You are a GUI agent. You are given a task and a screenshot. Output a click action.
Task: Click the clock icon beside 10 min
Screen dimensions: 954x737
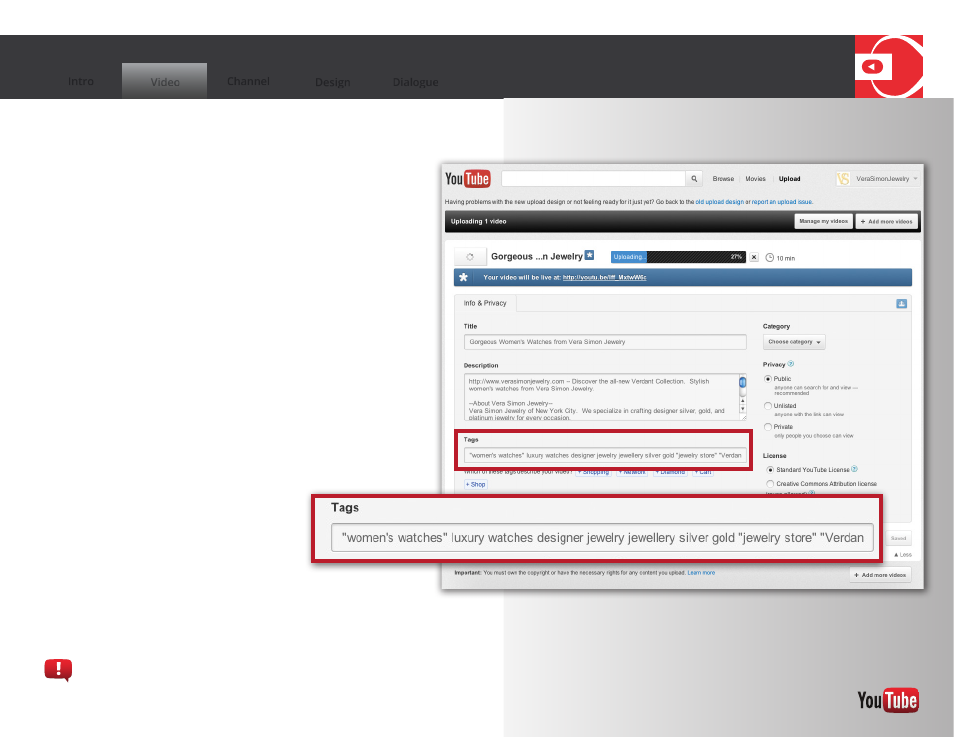769,257
